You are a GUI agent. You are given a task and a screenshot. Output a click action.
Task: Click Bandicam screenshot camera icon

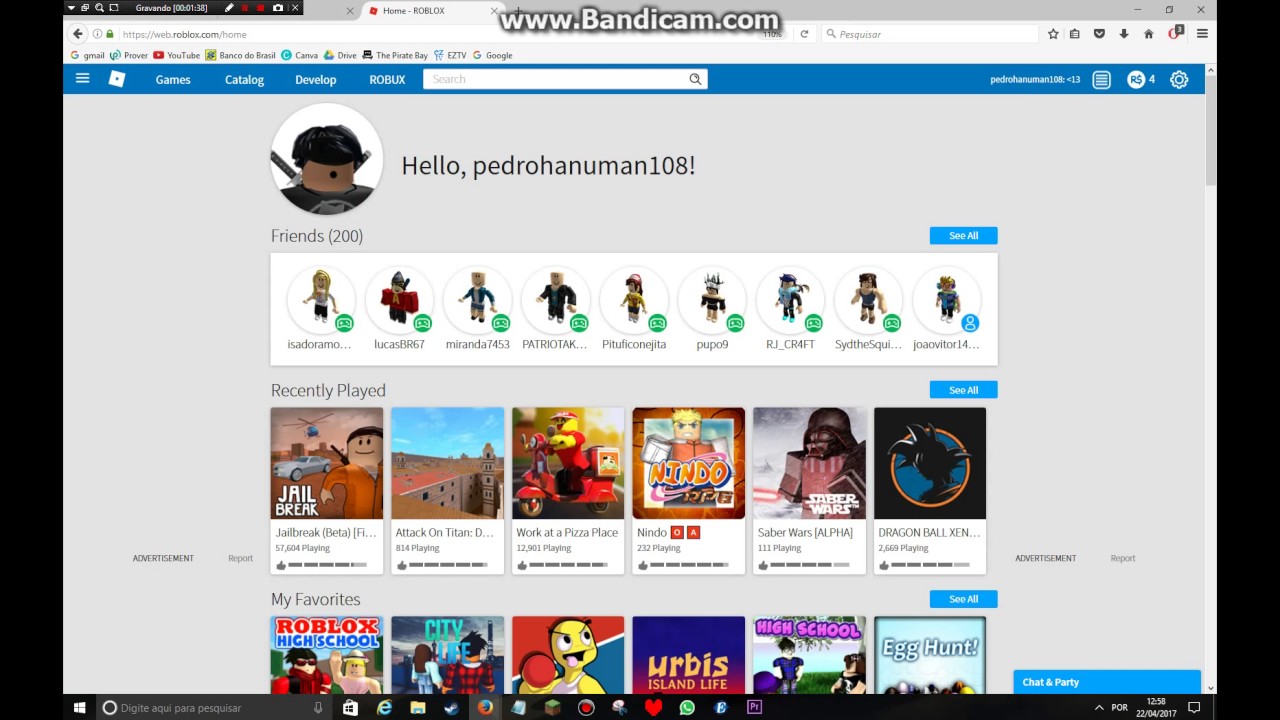click(278, 8)
